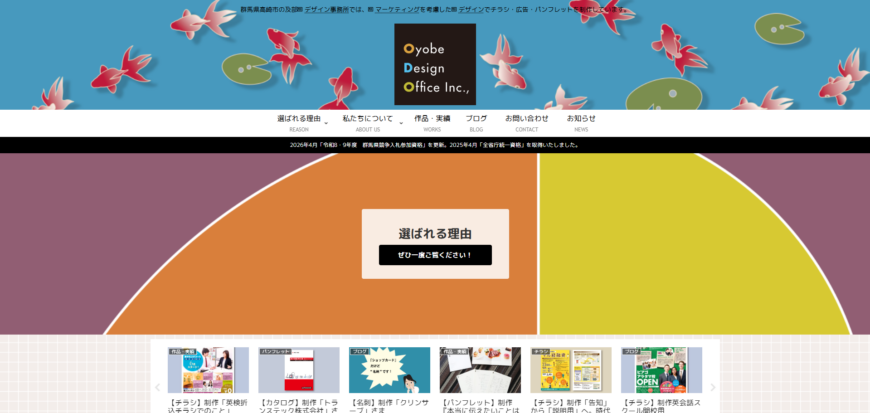The image size is (870, 413).
Task: Click ブログ tag on green OPEN flyer card
Action: (x=631, y=351)
